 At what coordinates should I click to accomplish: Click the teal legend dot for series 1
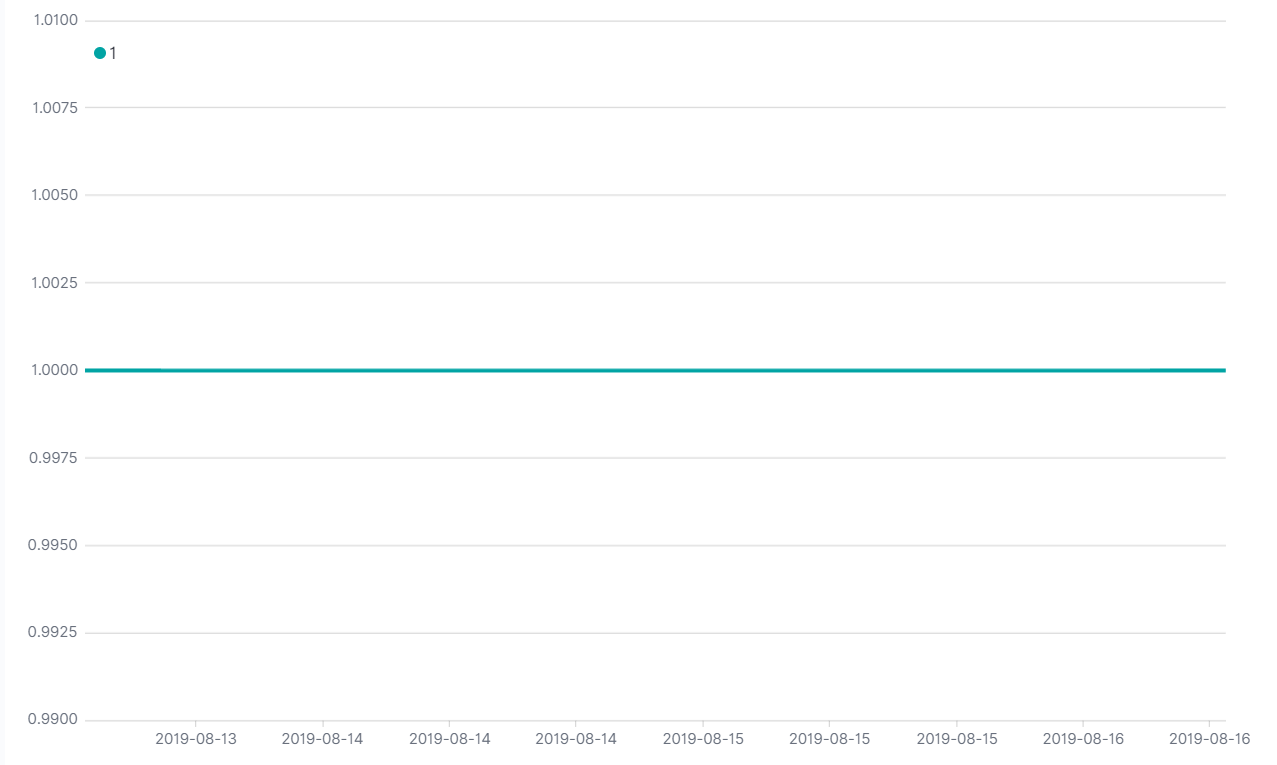[x=100, y=53]
